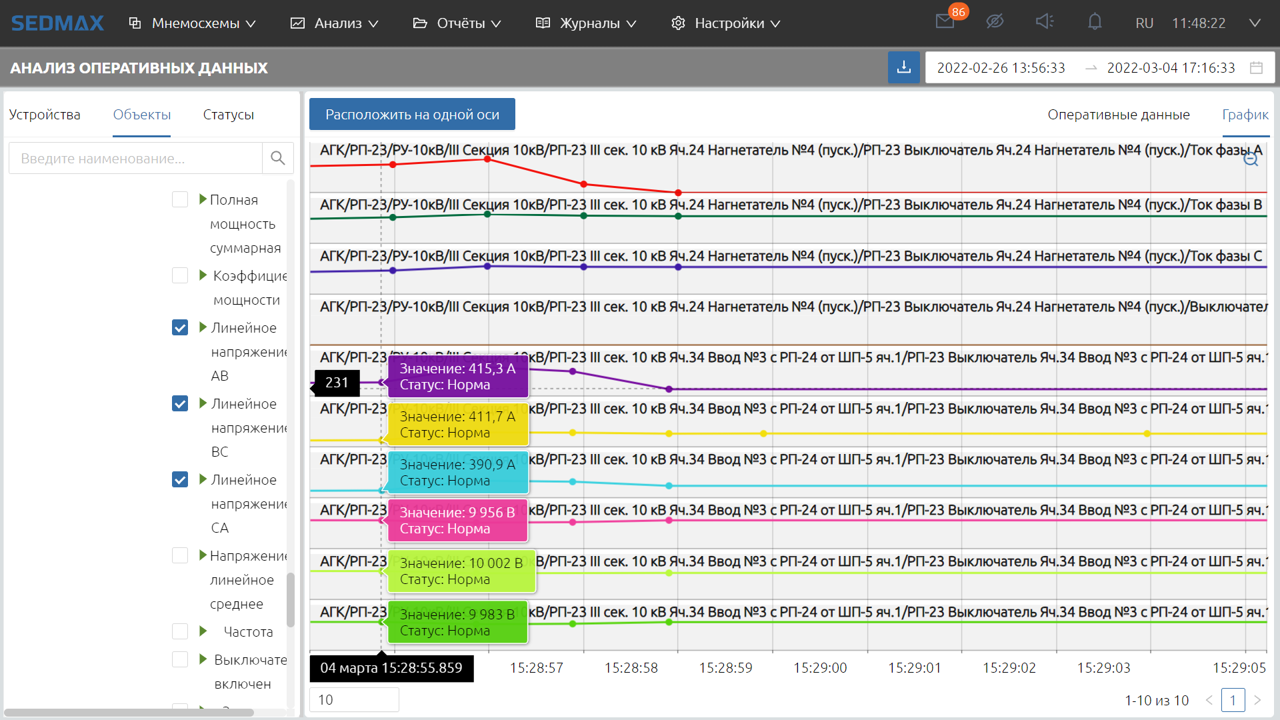The image size is (1280, 720).
Task: Click the Расположить на одной оси button
Action: 412,115
